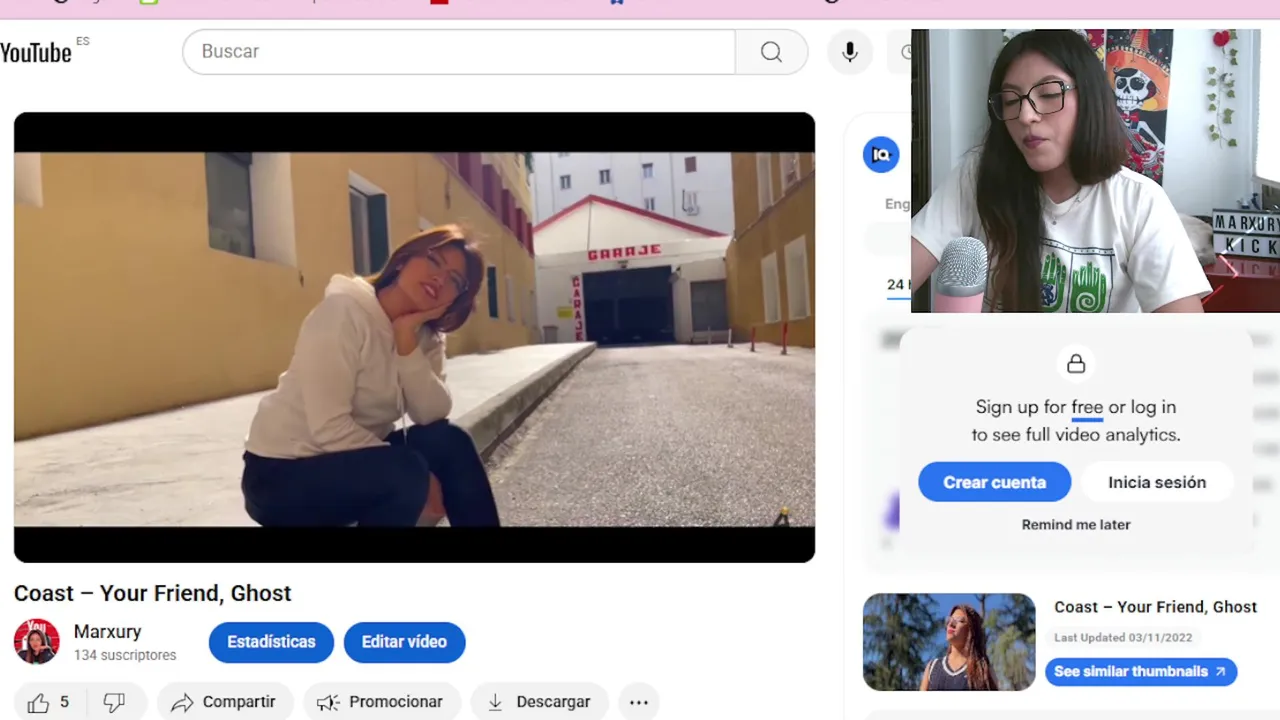Screen dimensions: 1280x720
Task: Click the sidebar title Coast – Your Friend, Ghost
Action: tap(1155, 607)
